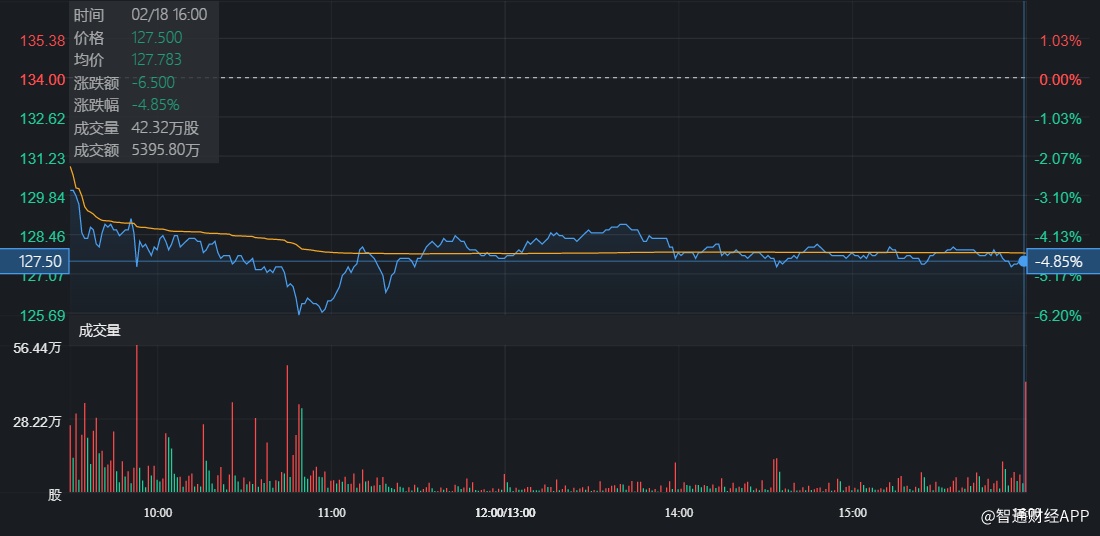Click the 10:00 time axis label
The image size is (1100, 536).
point(158,513)
